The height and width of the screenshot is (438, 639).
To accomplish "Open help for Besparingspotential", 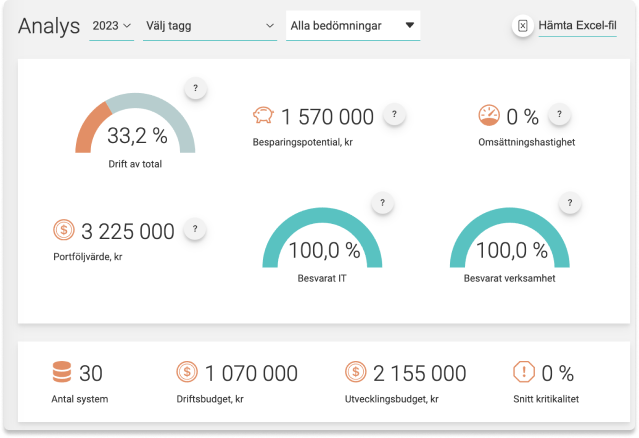I will [x=394, y=115].
